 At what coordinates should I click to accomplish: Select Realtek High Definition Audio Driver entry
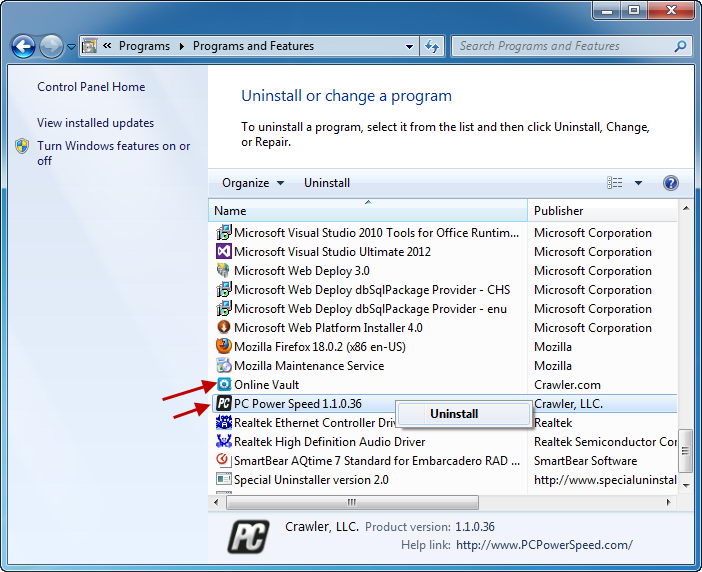330,442
